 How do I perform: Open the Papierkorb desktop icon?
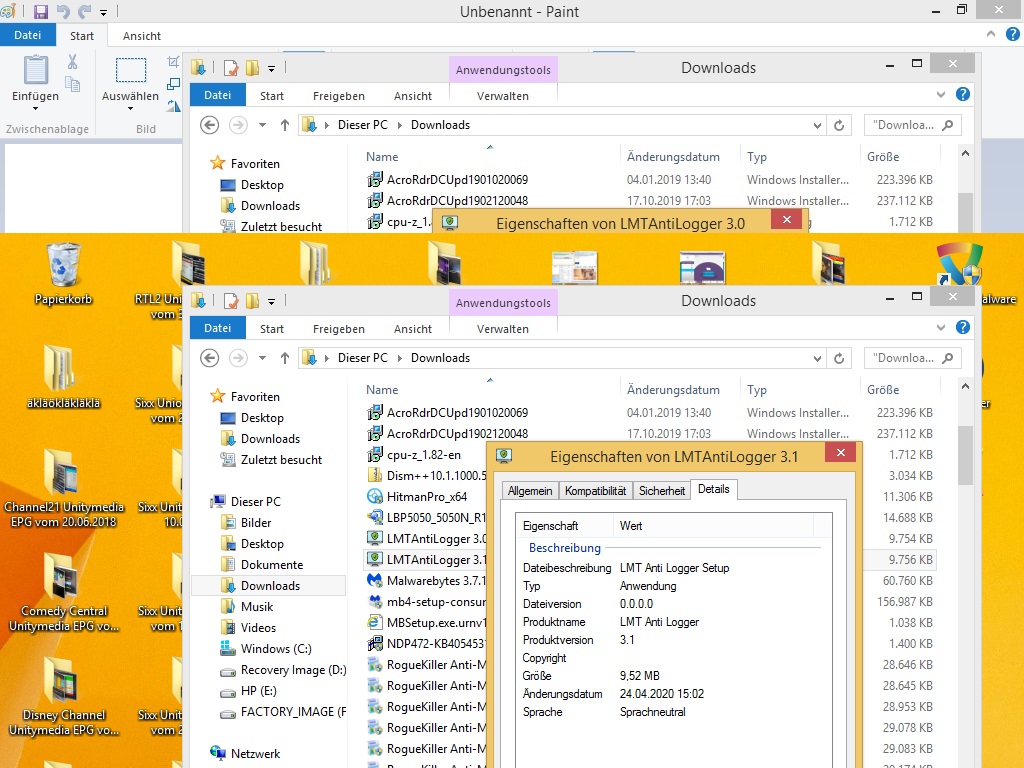(63, 273)
